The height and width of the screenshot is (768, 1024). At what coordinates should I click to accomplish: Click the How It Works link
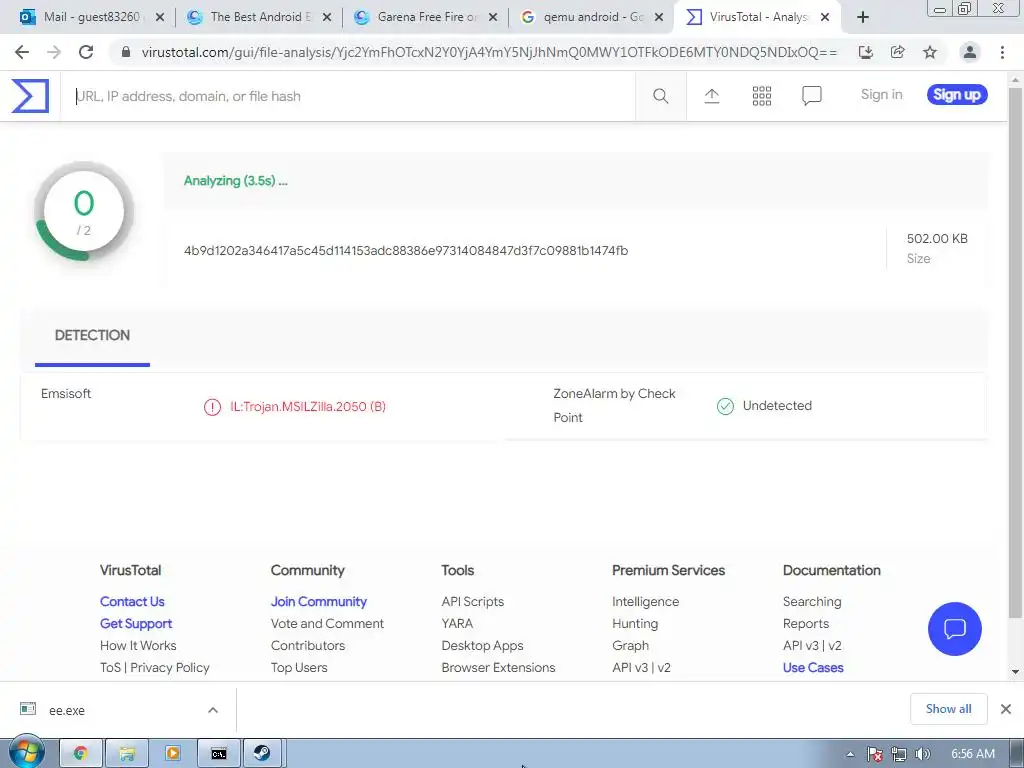pos(138,645)
